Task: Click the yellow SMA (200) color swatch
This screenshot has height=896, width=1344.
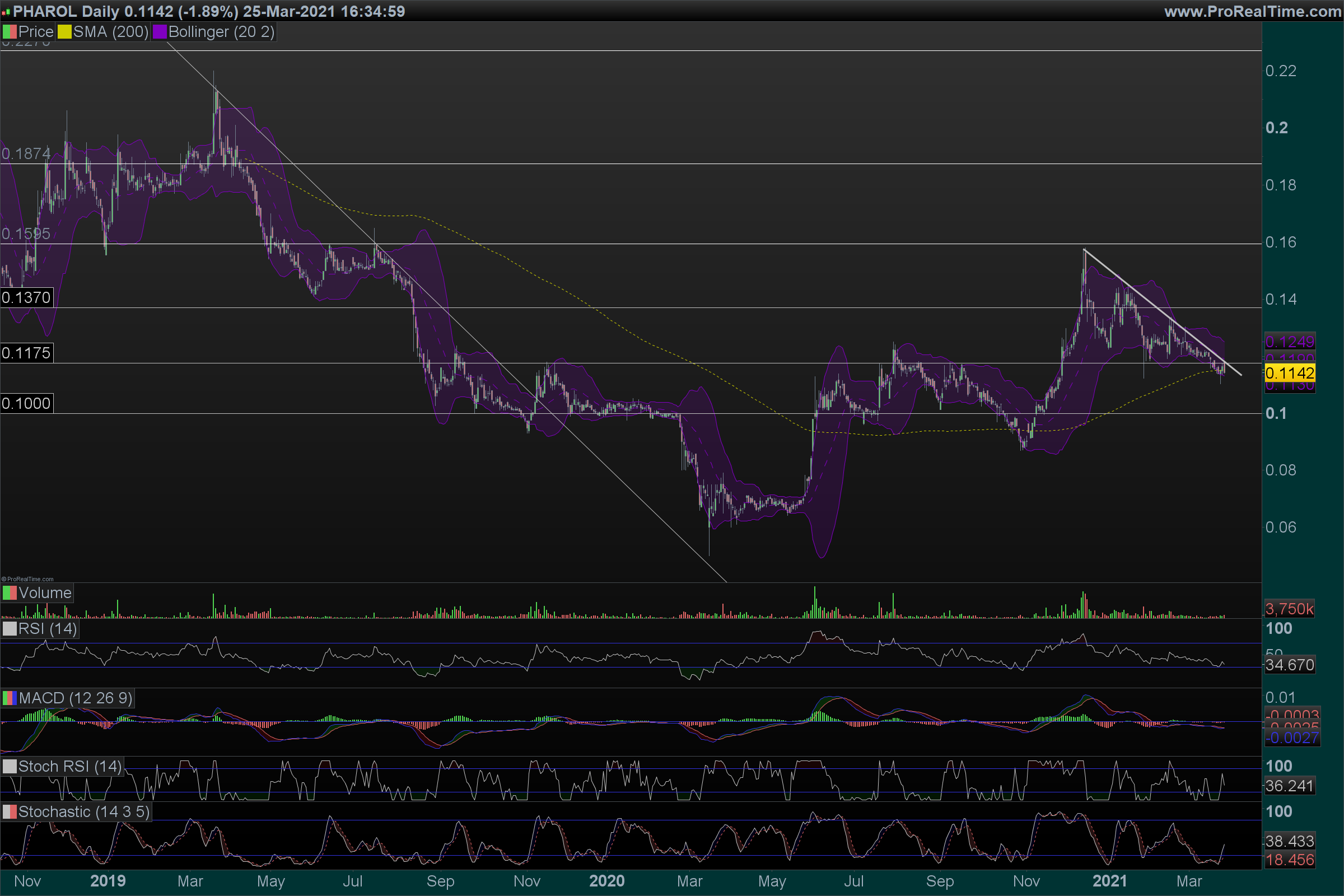Action: (x=64, y=32)
